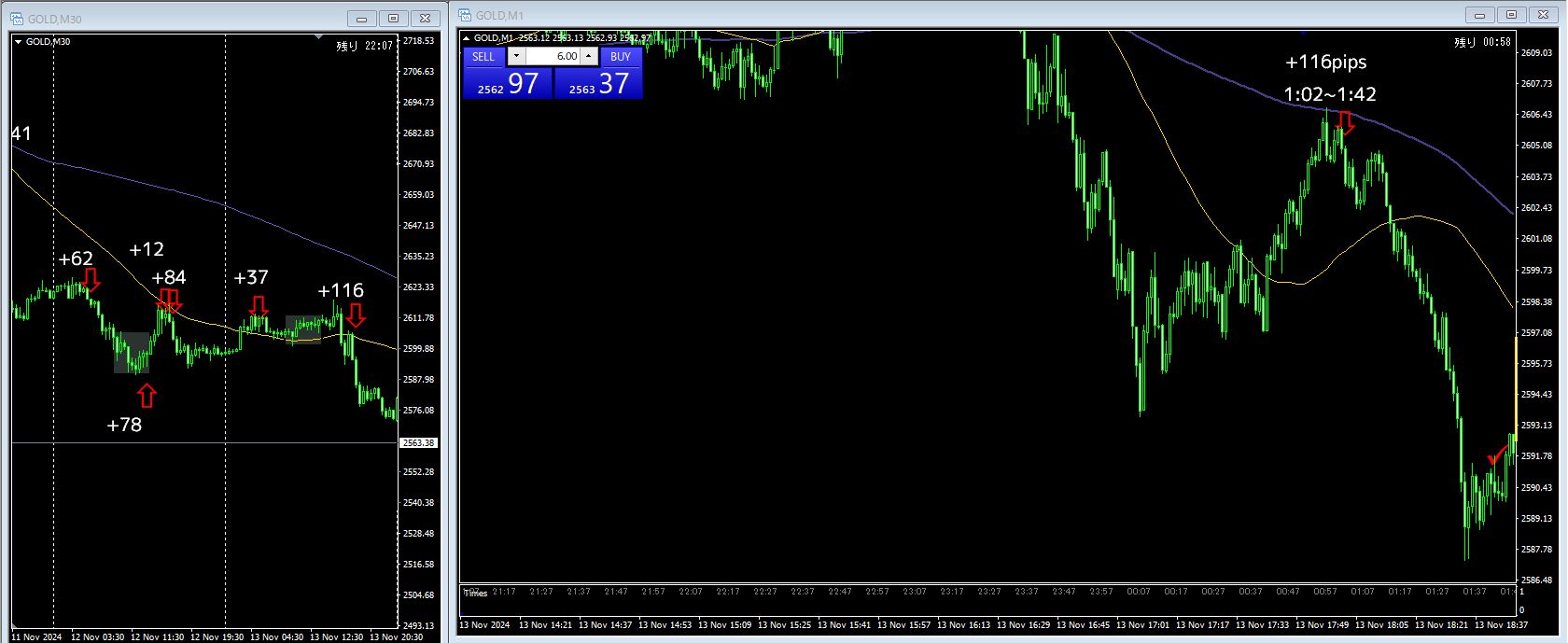This screenshot has width=1568, height=643.
Task: Click the GOLD,M1 OHLC label inside the chart
Action: coord(563,37)
